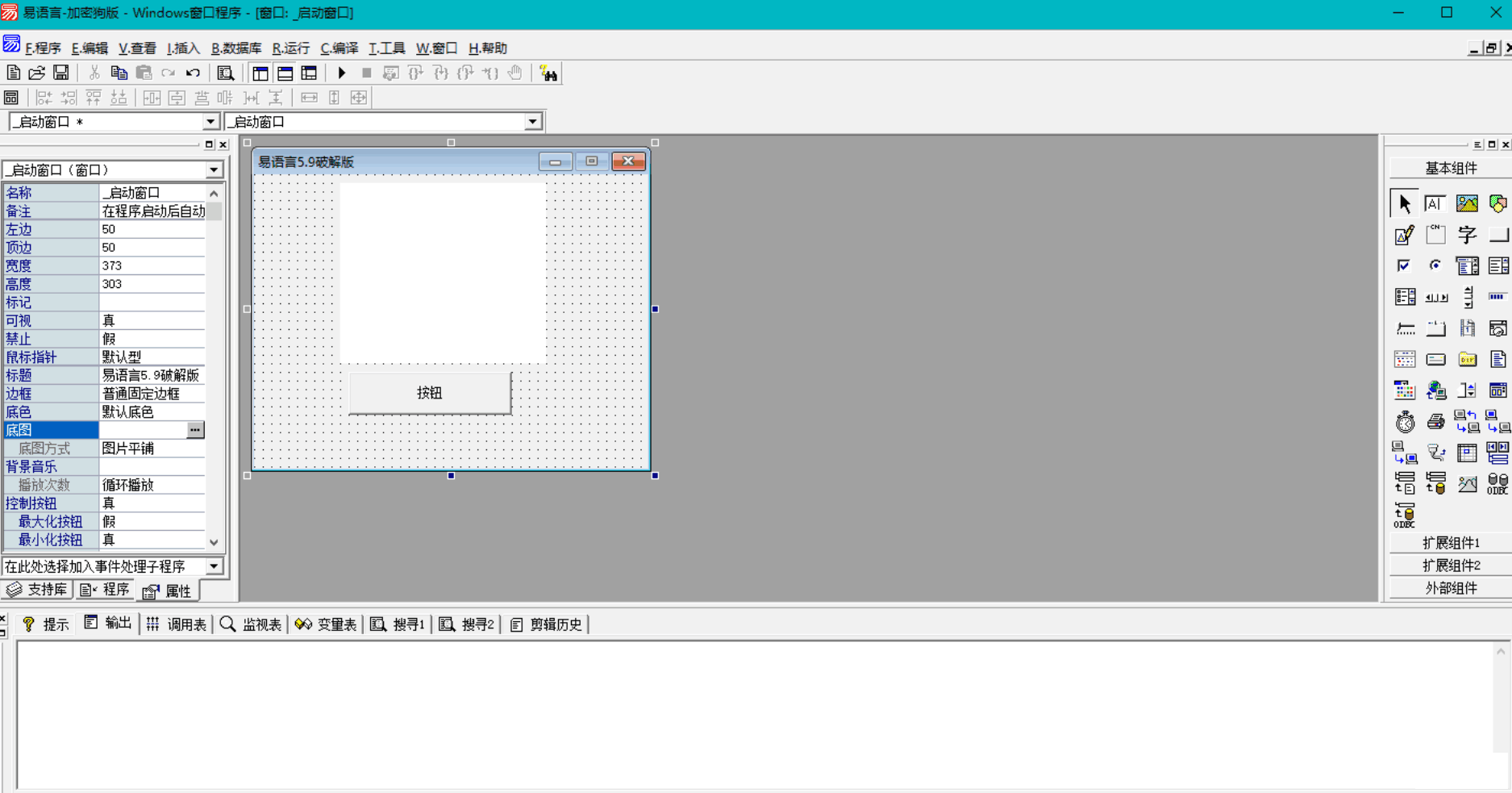Select the Label 字 component icon
The width and height of the screenshot is (1512, 793).
(x=1467, y=235)
